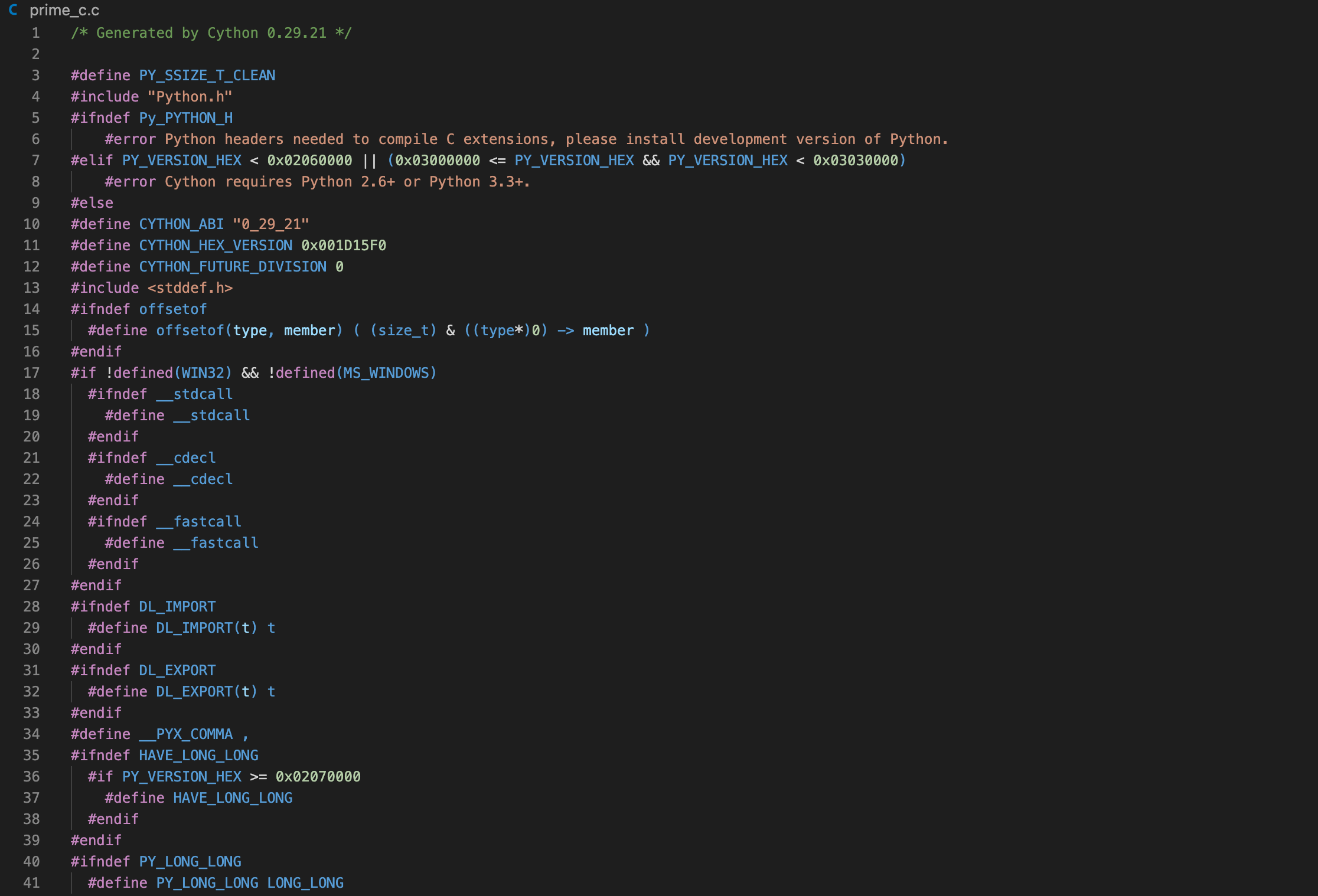The width and height of the screenshot is (1318, 896).
Task: Place cursor on PY_SSIZE_T_CLEAN define
Action: (207, 76)
